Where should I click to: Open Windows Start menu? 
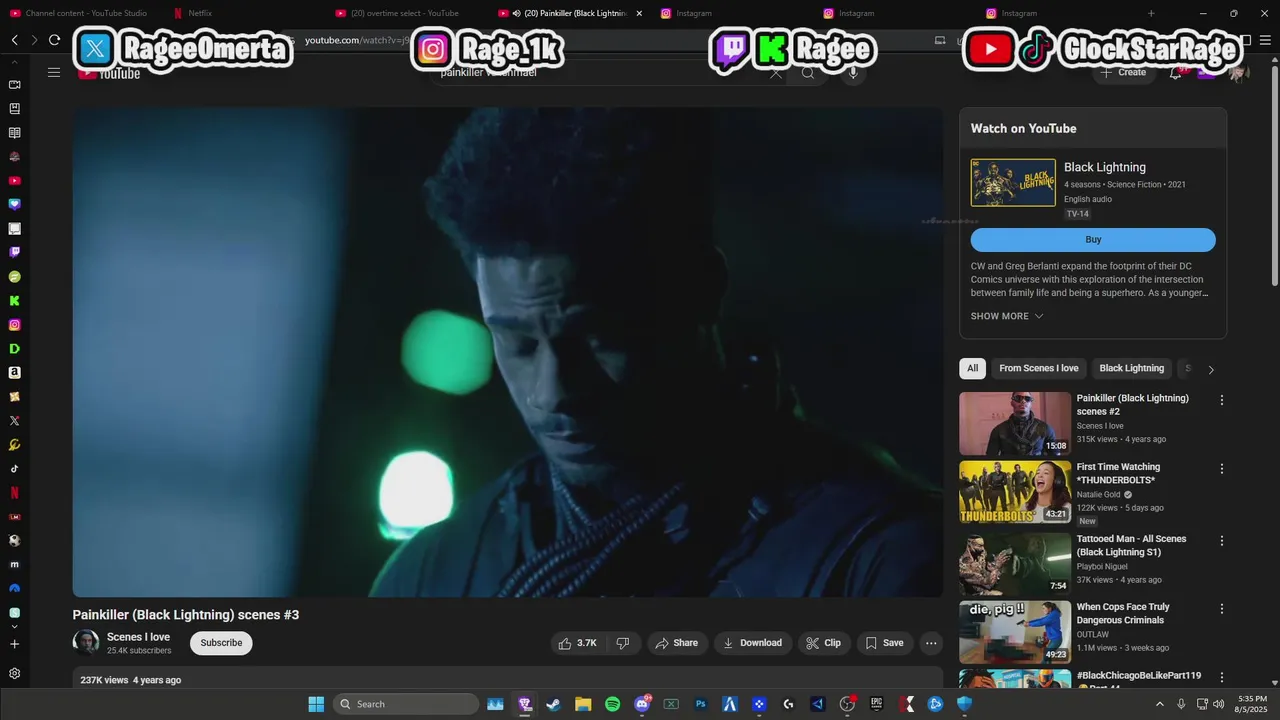click(316, 704)
